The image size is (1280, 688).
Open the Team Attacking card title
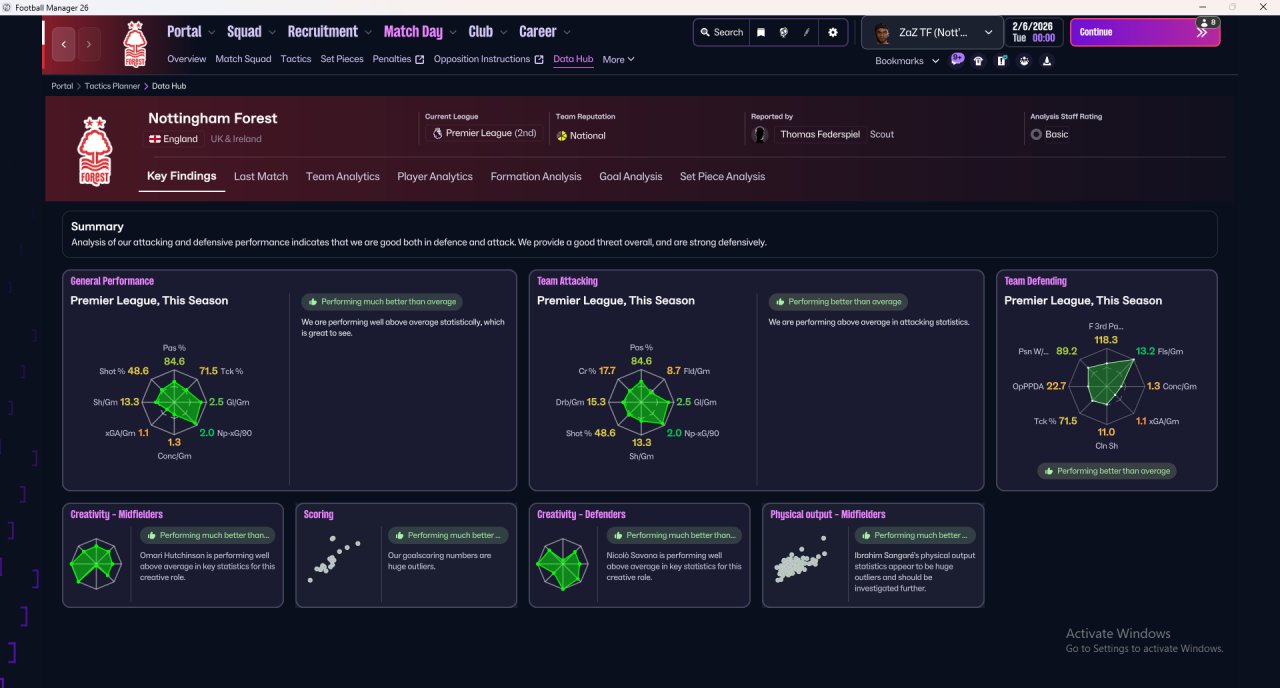point(567,281)
